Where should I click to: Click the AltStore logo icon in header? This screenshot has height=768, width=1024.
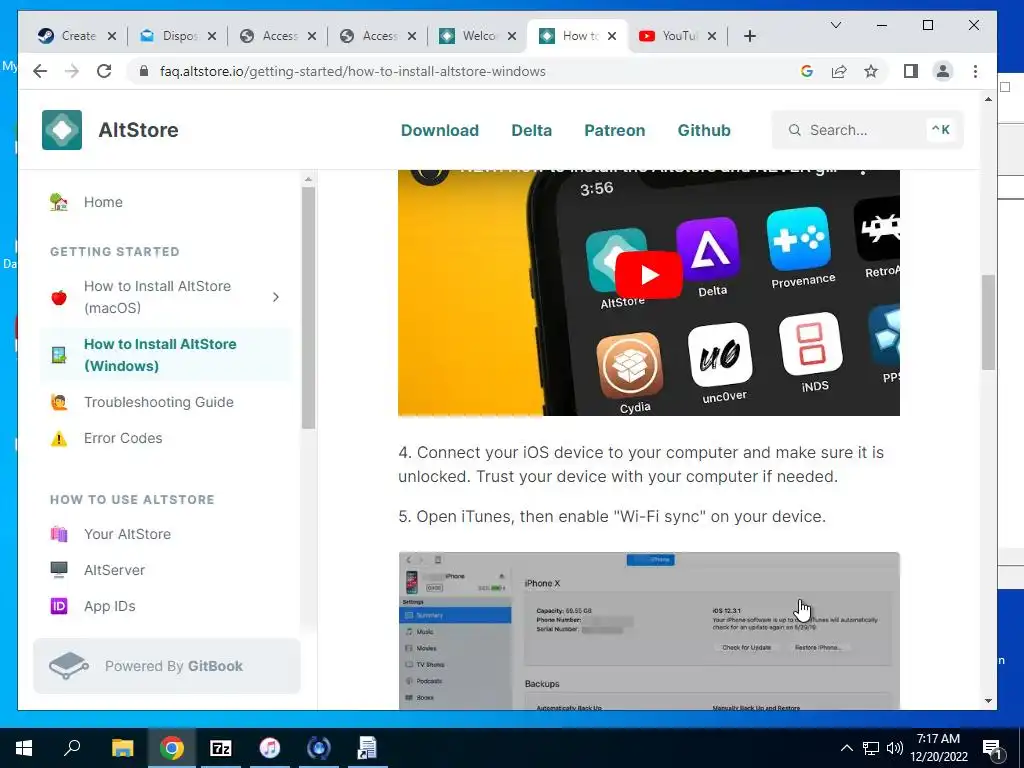tap(62, 130)
